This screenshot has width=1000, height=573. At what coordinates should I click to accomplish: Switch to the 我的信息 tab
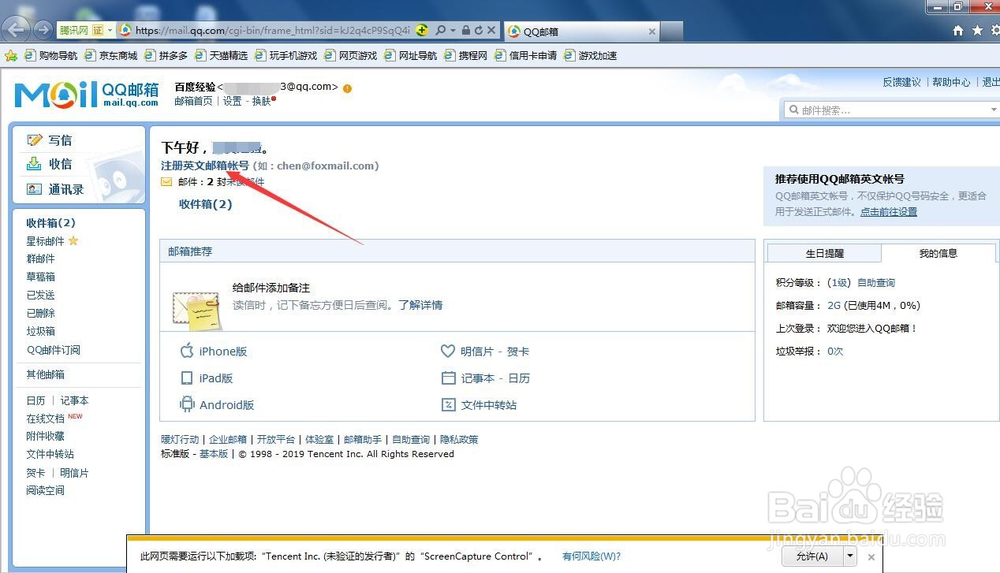(x=938, y=253)
